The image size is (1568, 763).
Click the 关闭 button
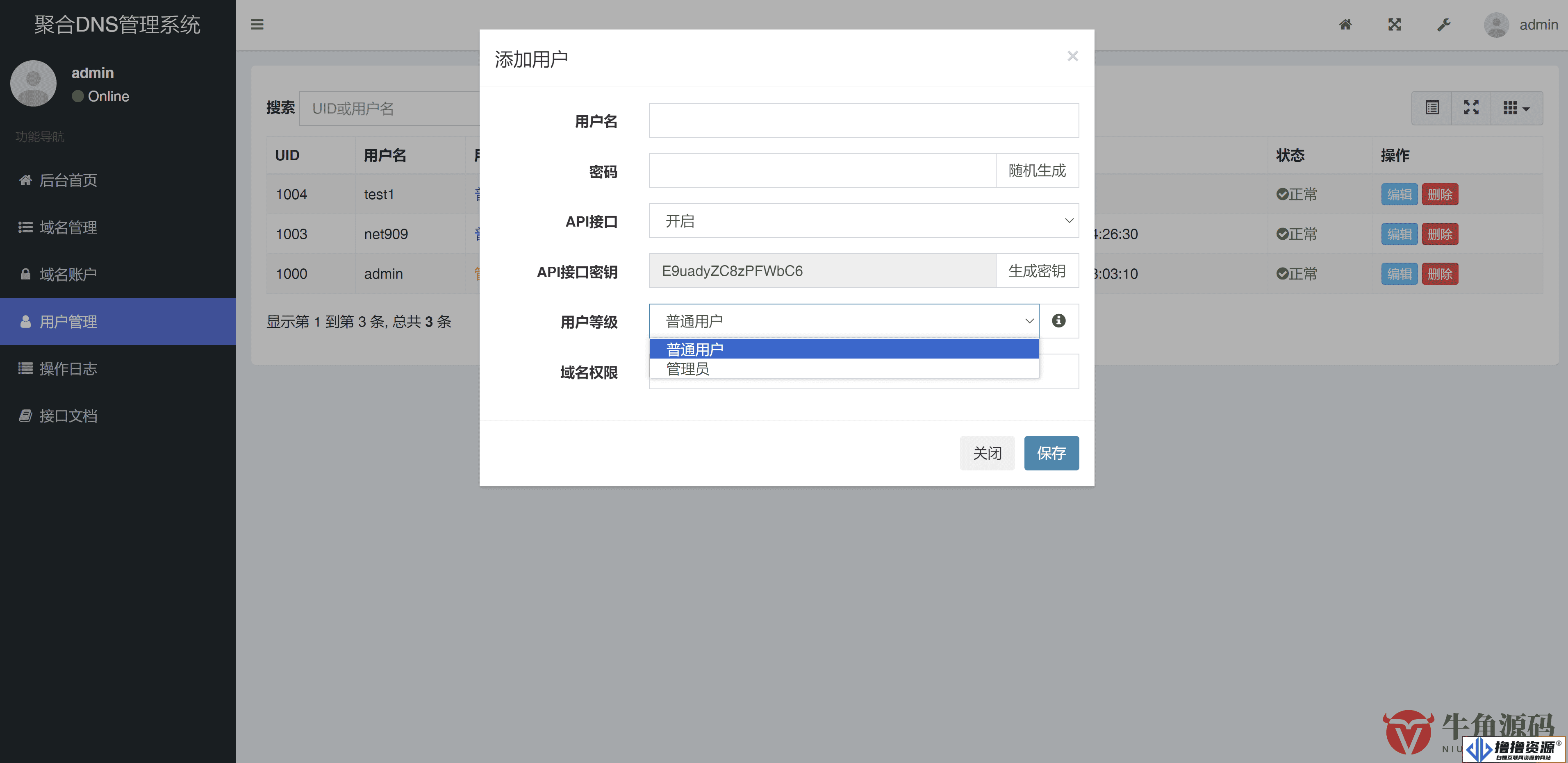click(987, 453)
